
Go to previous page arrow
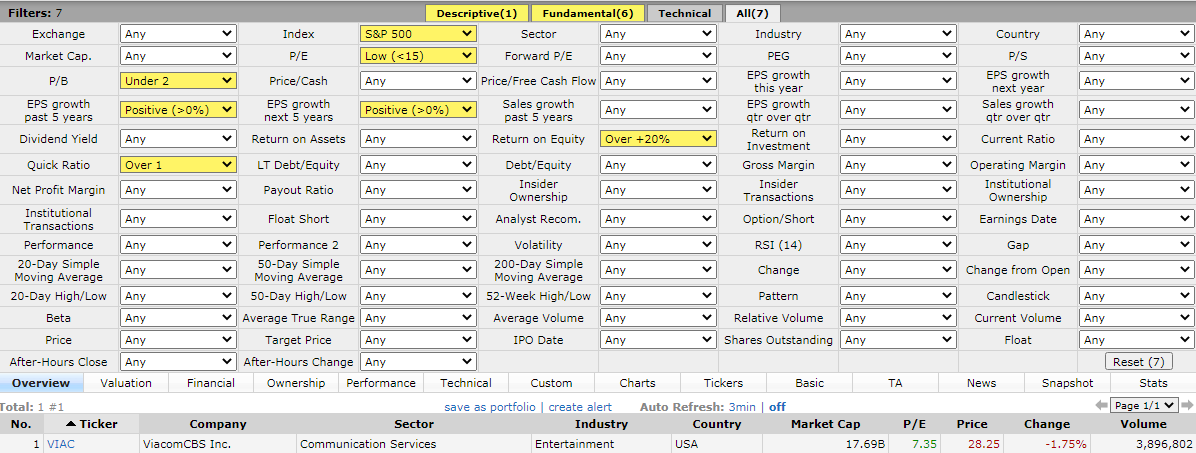tap(1101, 406)
